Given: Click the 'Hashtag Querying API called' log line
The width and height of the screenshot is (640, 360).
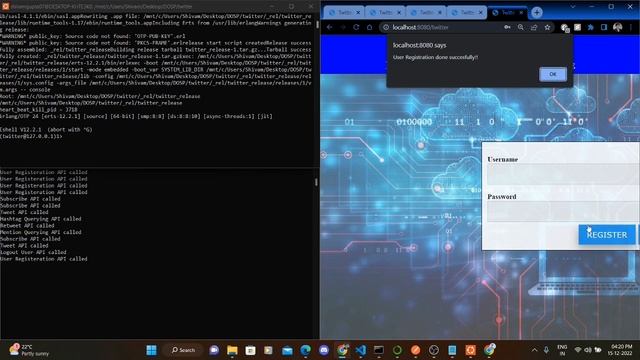Looking at the screenshot, I should point(40,219).
